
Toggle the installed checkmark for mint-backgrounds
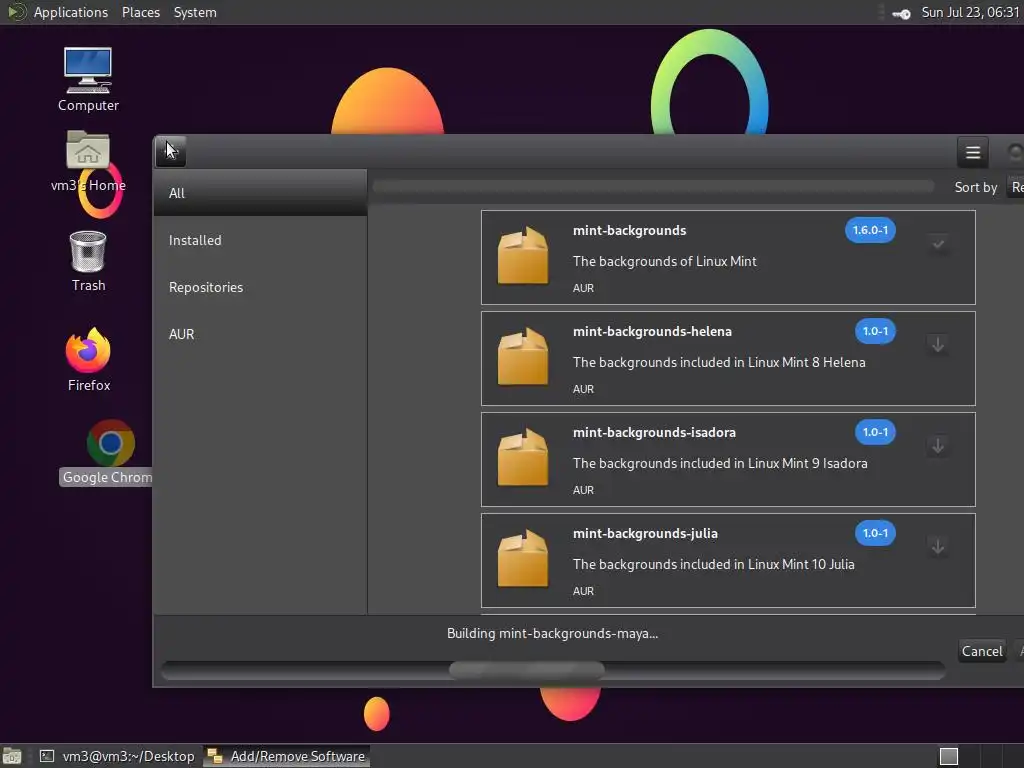(x=938, y=244)
